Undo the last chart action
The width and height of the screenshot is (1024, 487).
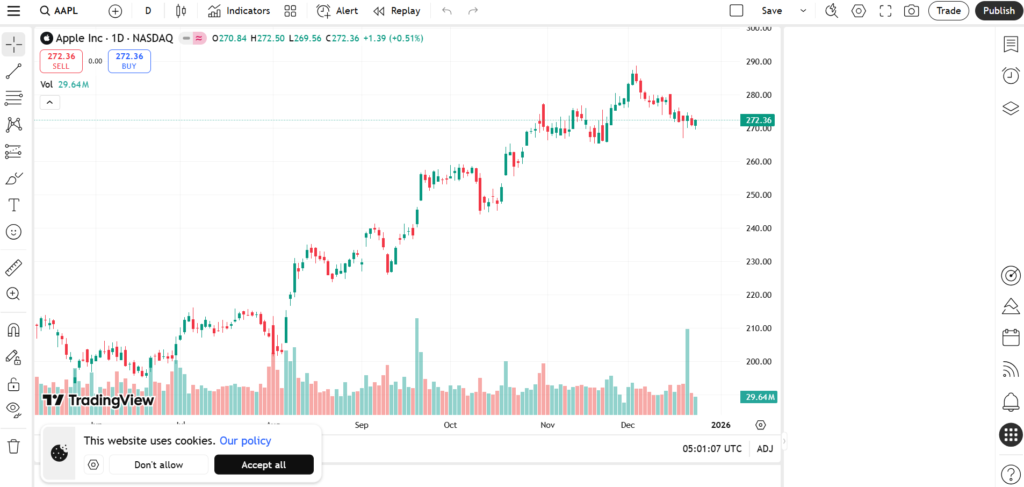[x=447, y=10]
